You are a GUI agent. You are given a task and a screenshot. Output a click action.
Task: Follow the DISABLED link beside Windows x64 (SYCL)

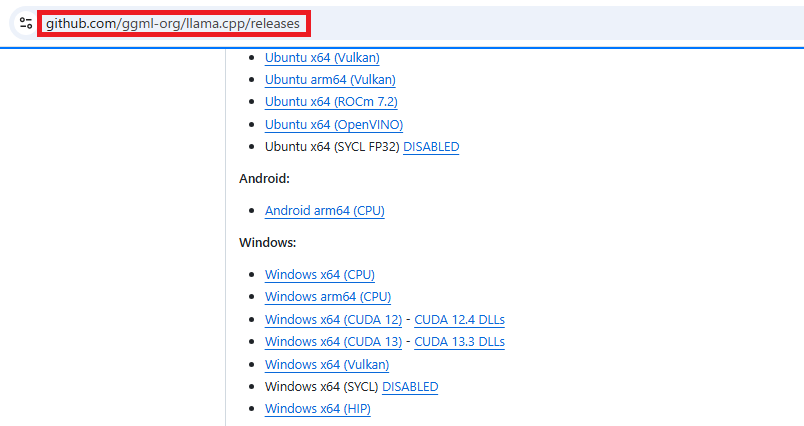point(410,387)
